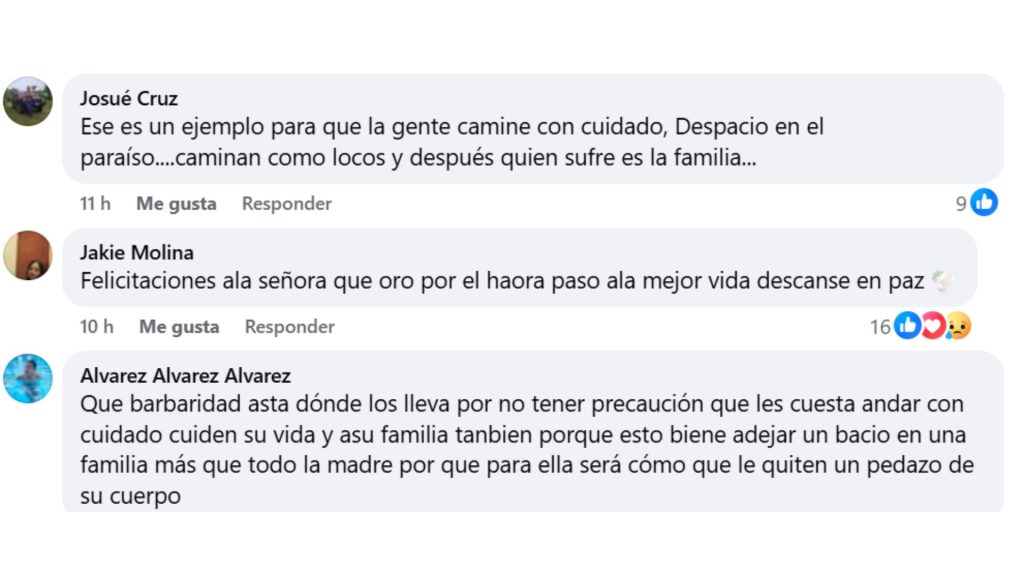The image size is (1024, 576).
Task: Click the dove emoji in Jakie Molina's comment
Action: 941,281
